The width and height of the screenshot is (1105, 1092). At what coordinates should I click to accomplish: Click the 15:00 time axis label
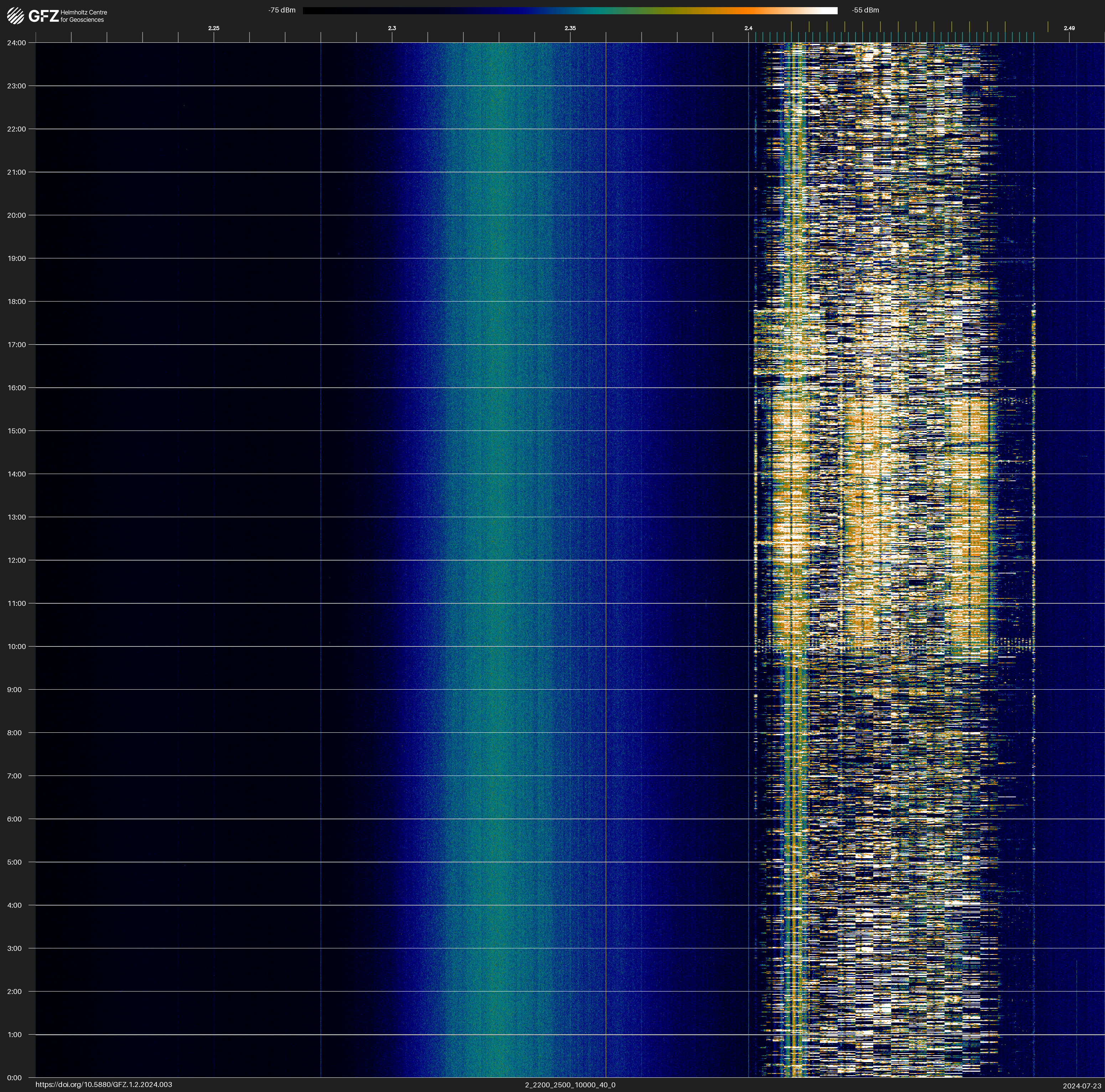tap(17, 431)
